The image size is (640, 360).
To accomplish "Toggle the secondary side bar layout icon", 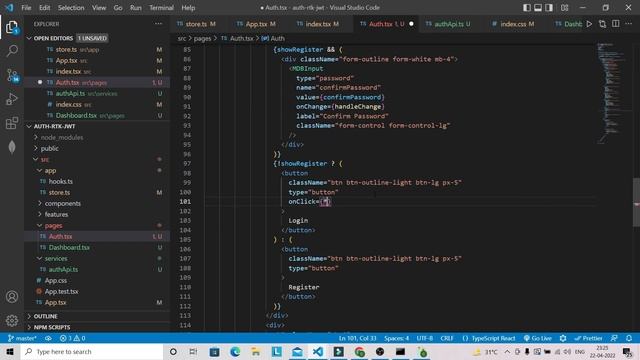I will pos(549,8).
